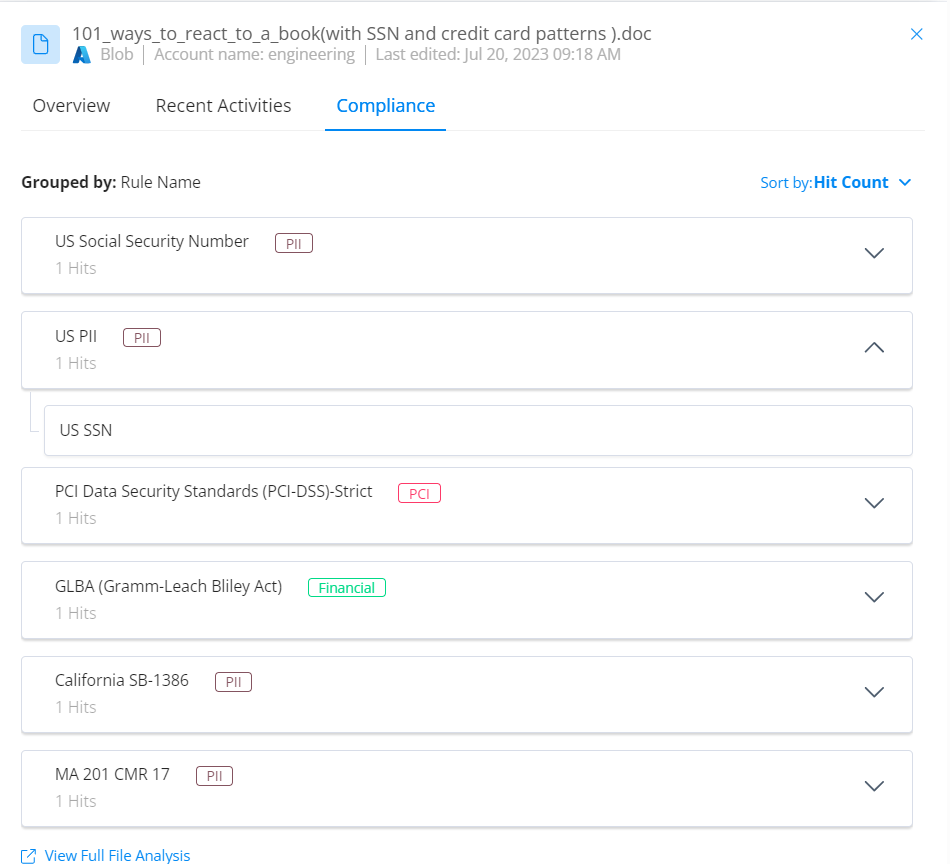This screenshot has height=864, width=950.
Task: Expand the MA 201 CMR 17 rule
Action: point(874,786)
